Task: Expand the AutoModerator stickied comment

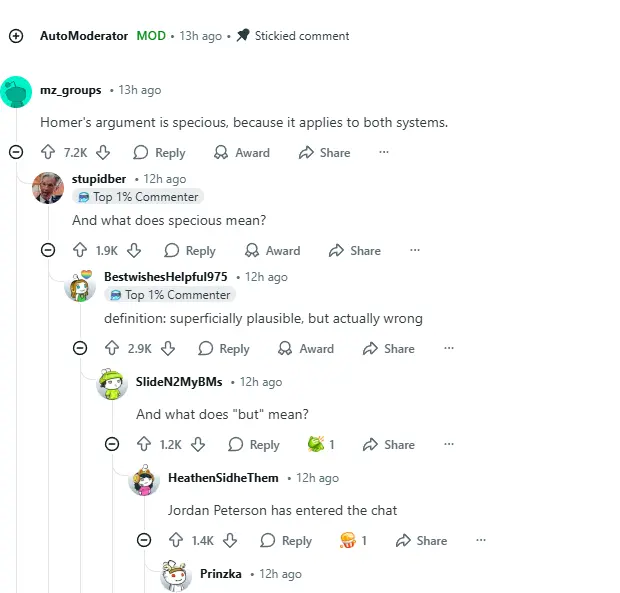Action: (x=16, y=36)
